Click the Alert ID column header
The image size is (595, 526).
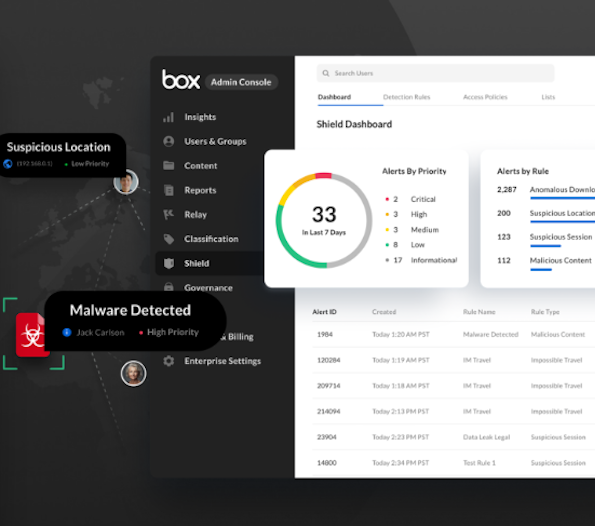point(324,312)
